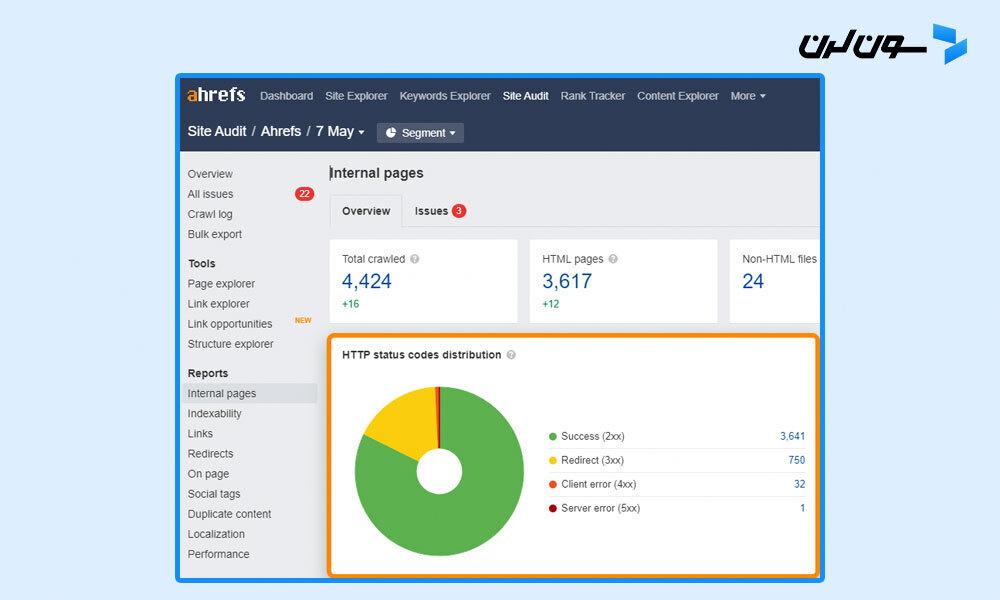Open the More menu in top navigation
Image resolution: width=1000 pixels, height=600 pixels.
[x=748, y=96]
